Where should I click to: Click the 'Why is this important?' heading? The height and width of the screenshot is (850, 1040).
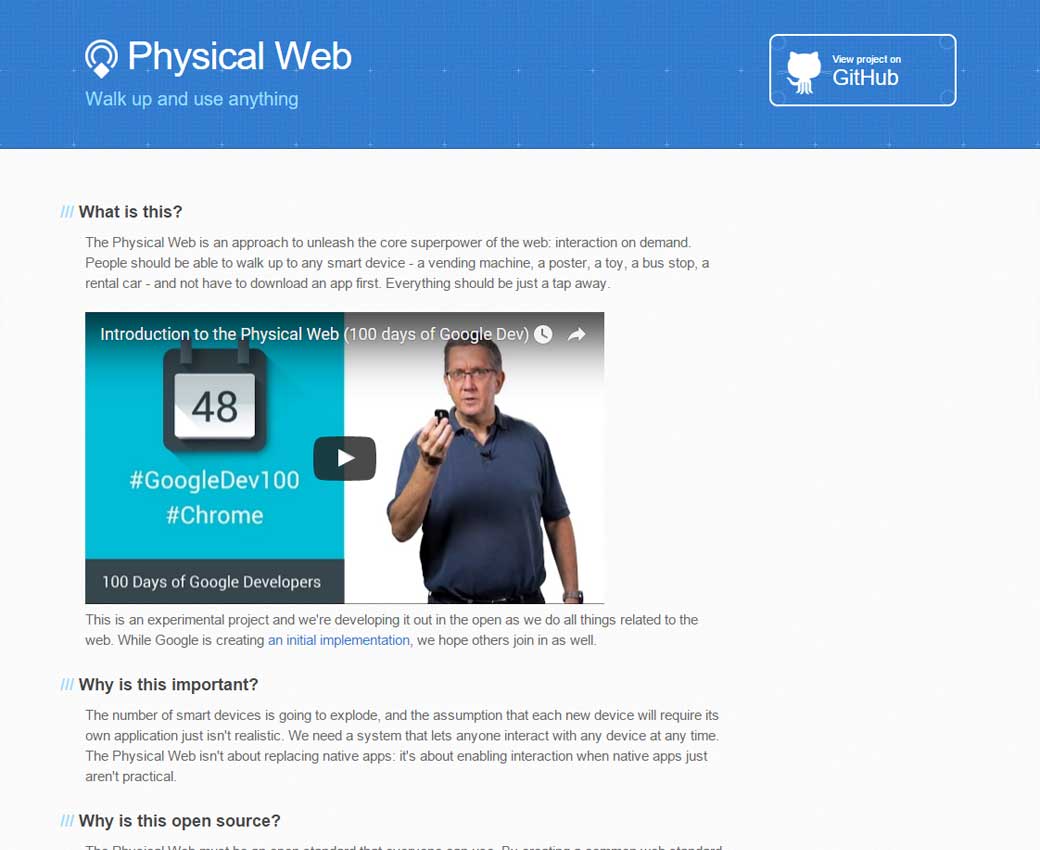coord(168,685)
